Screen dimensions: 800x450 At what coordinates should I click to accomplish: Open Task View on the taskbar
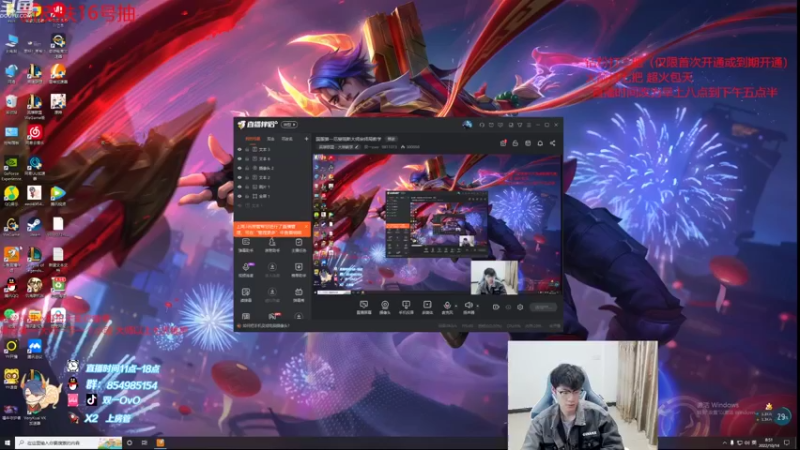click(144, 443)
